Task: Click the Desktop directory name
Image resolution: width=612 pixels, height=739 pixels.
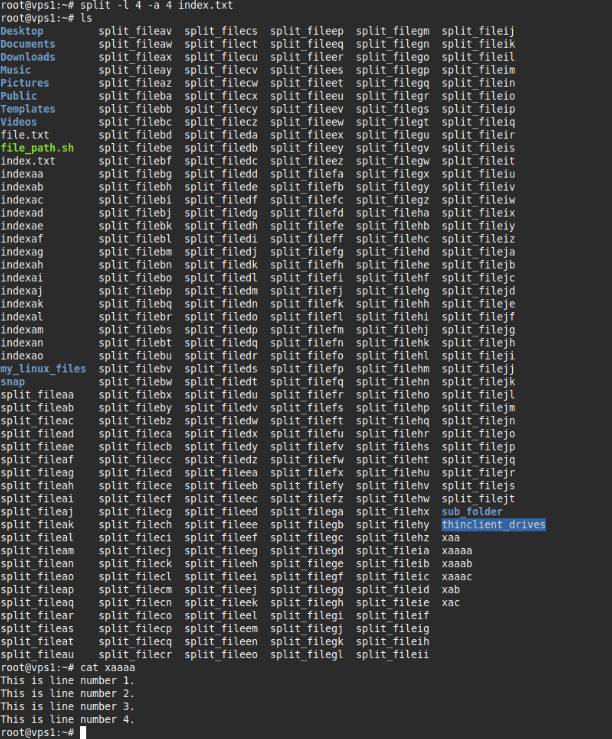Action: click(22, 31)
